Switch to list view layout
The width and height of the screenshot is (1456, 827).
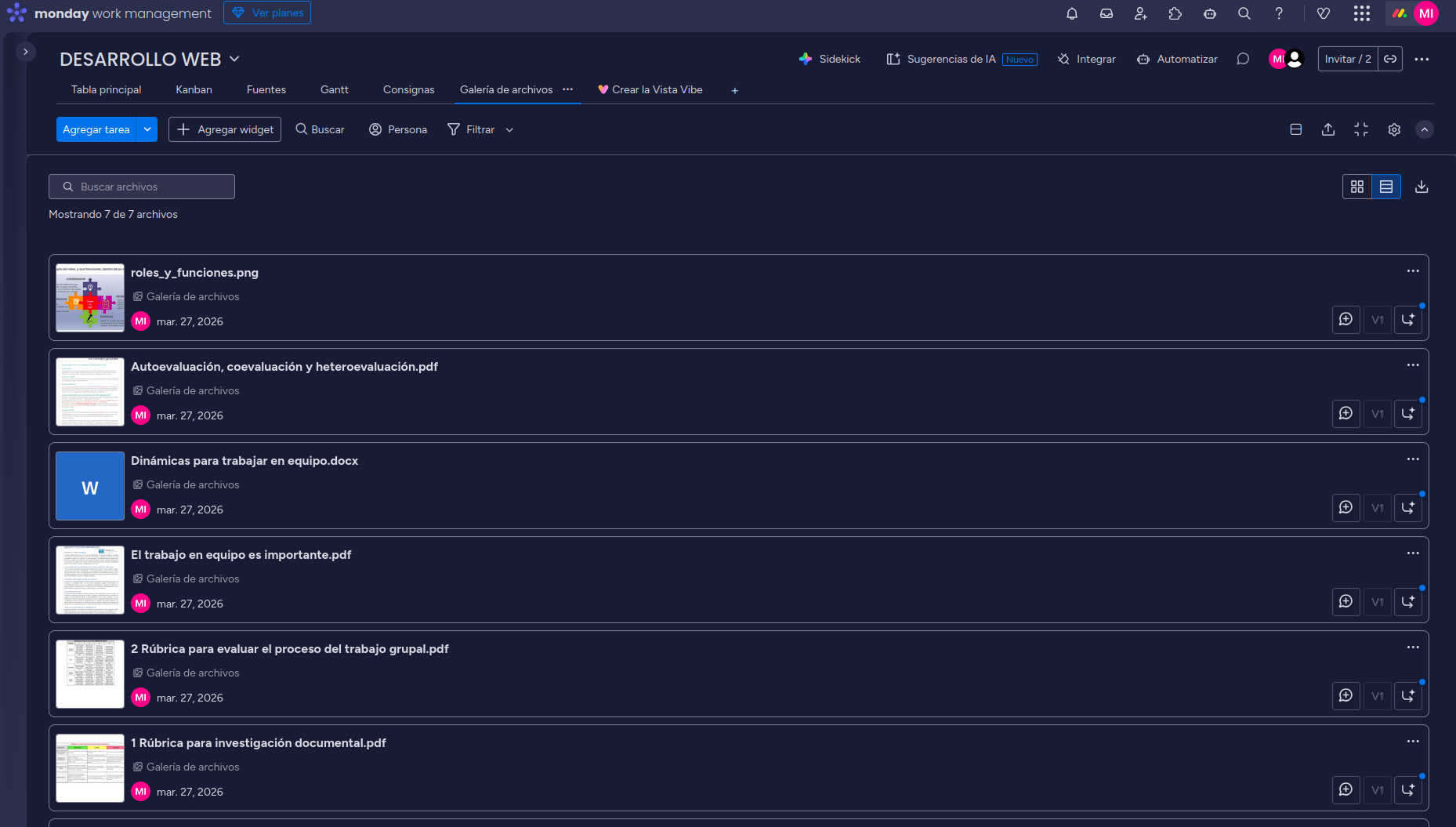click(1386, 187)
